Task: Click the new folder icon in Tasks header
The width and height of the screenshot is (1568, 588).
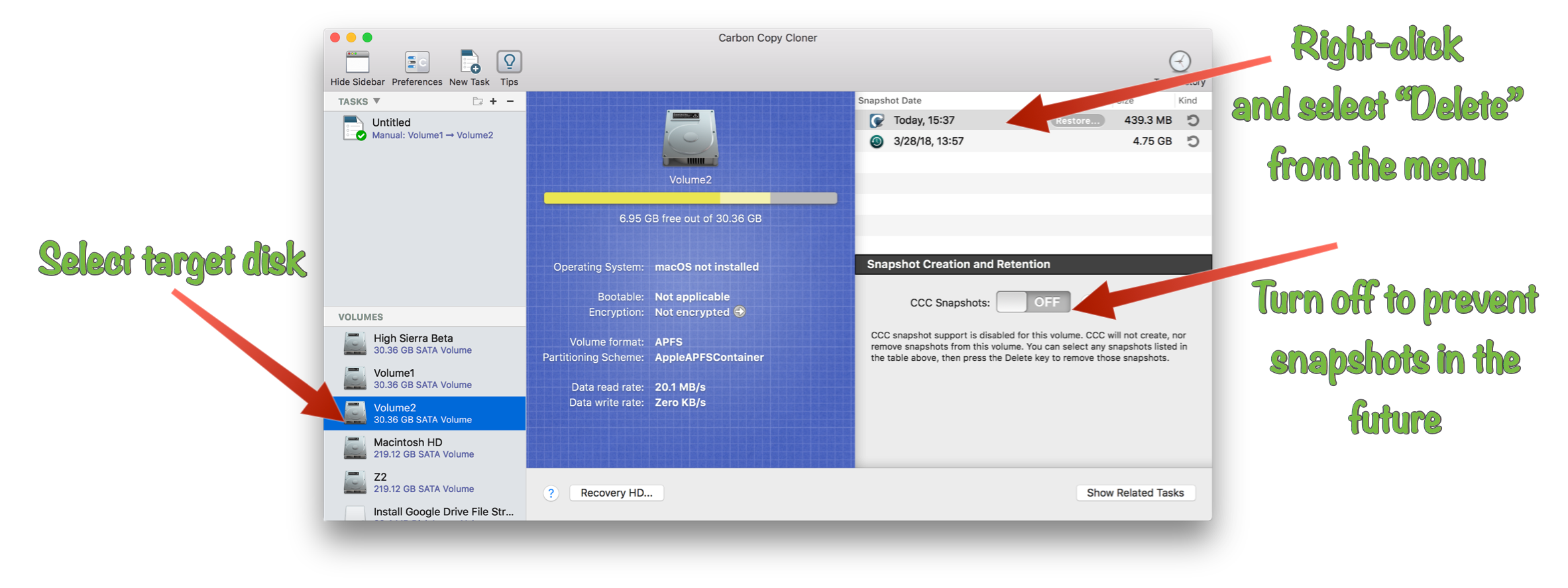Action: 477,101
